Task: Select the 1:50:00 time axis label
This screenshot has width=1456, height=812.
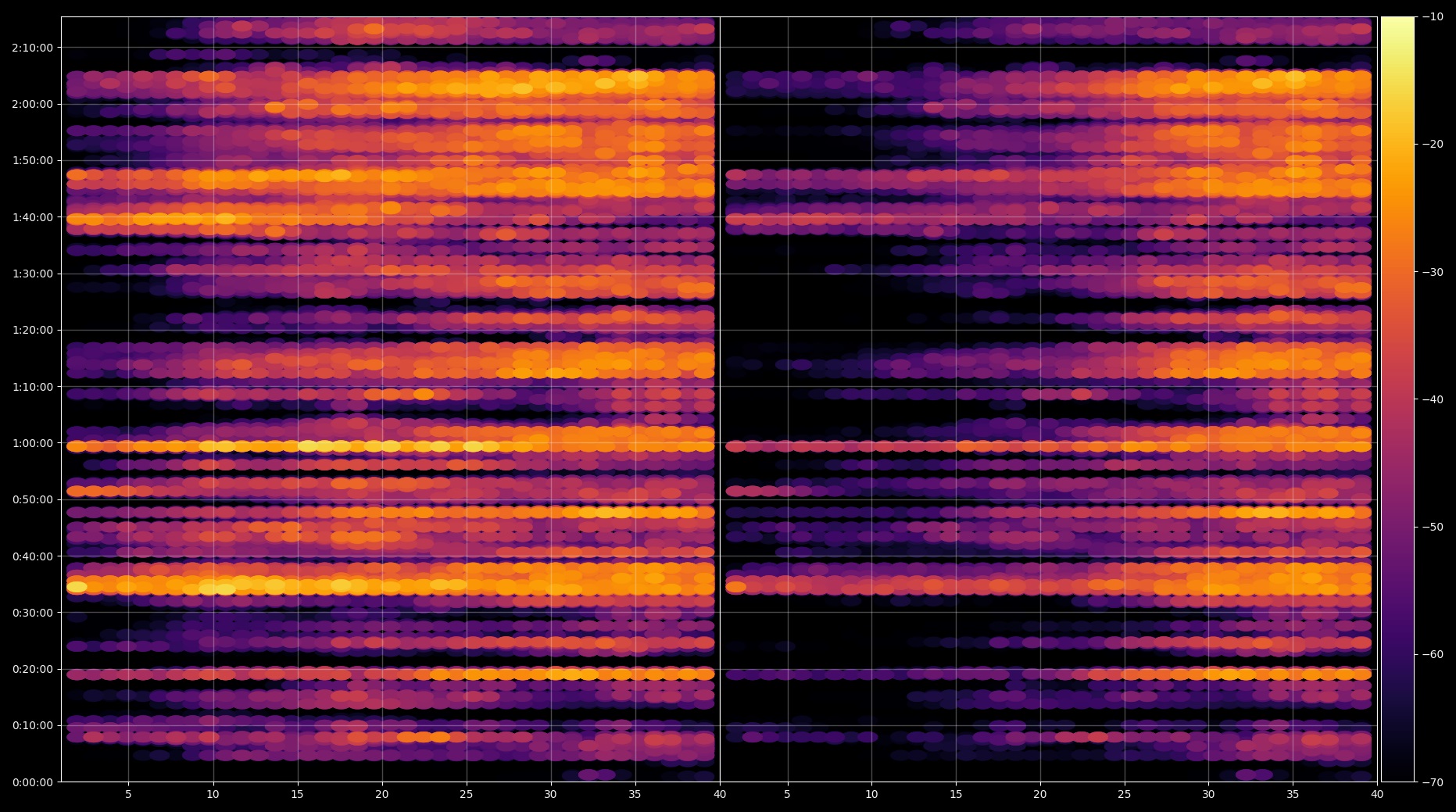Action: pyautogui.click(x=32, y=160)
